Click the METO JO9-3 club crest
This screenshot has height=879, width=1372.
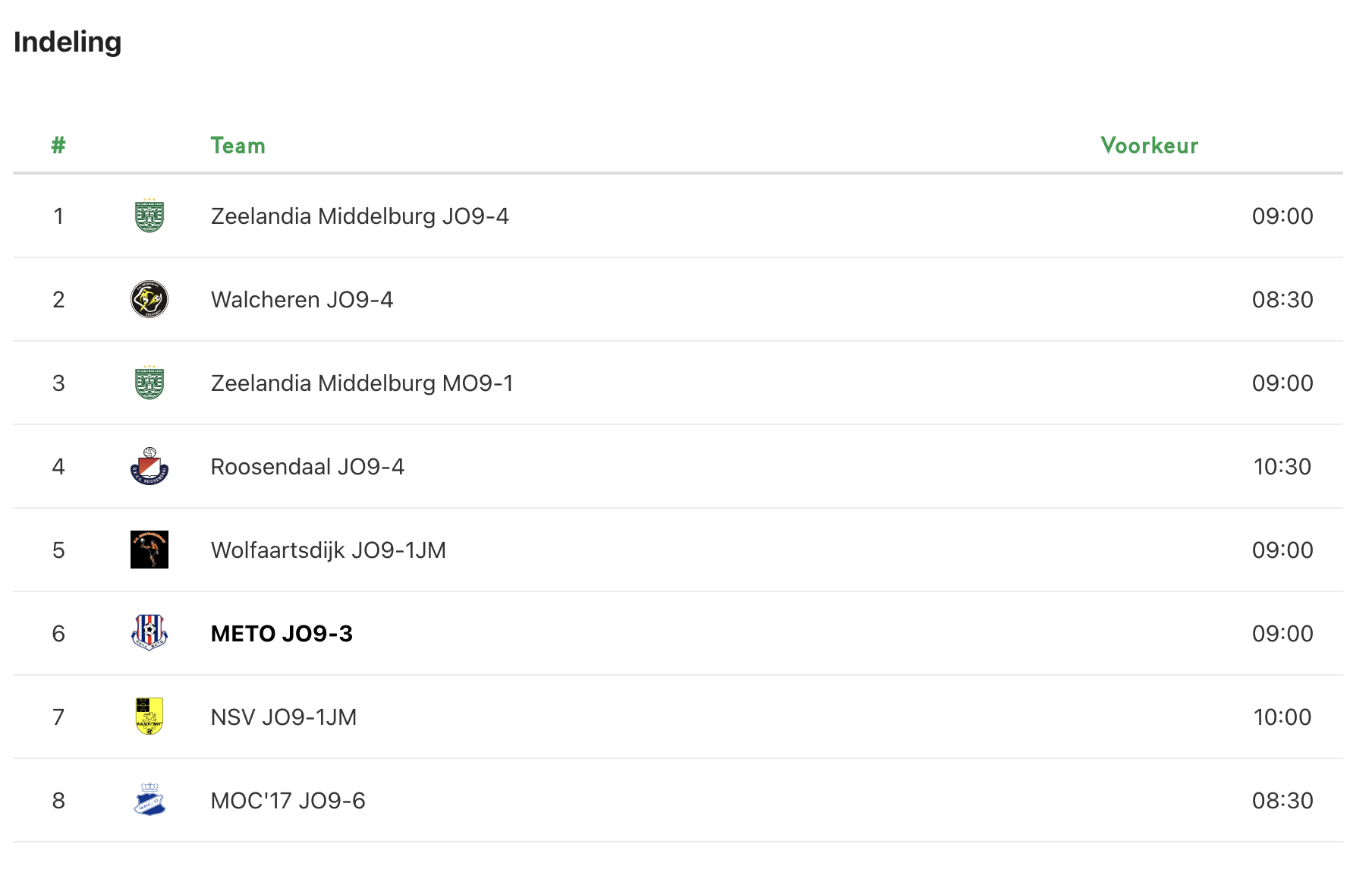[149, 634]
